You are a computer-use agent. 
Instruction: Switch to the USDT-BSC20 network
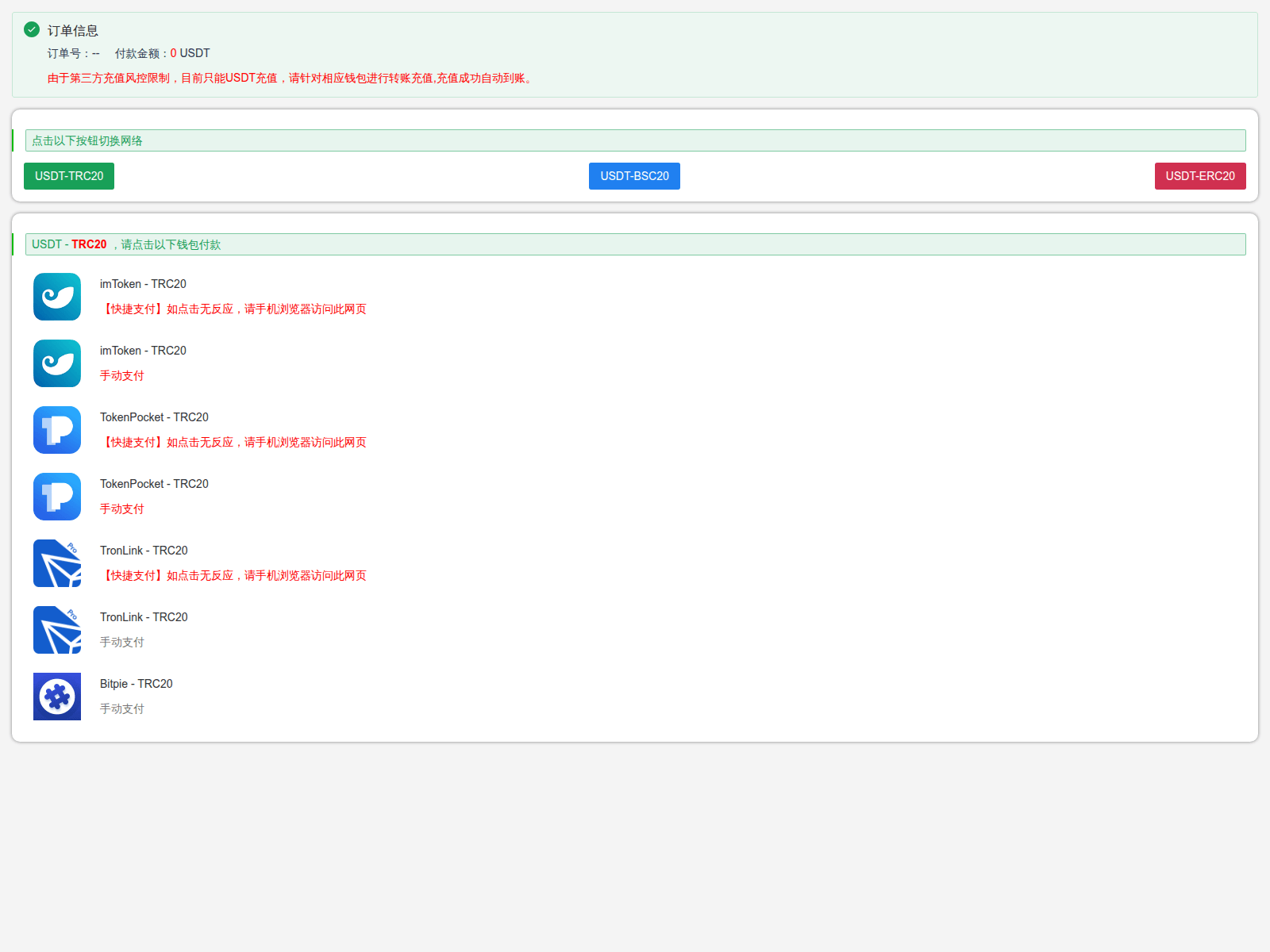pos(634,176)
